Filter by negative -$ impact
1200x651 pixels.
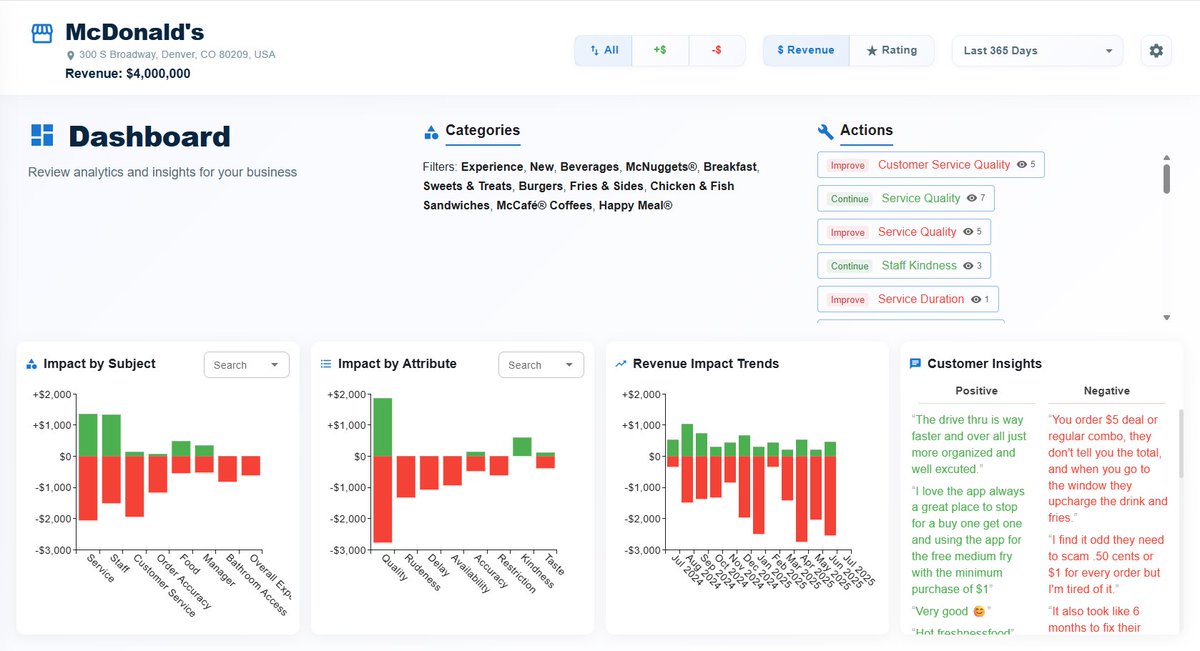tap(717, 51)
